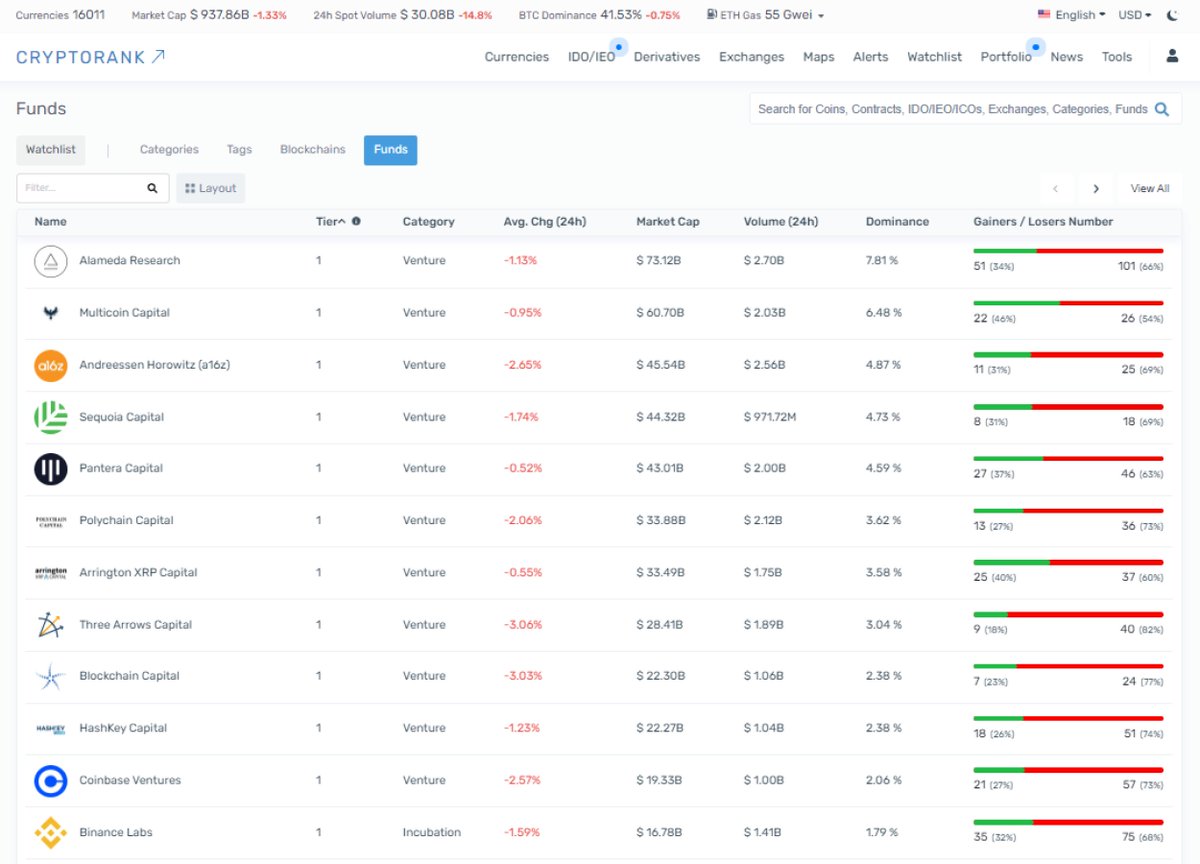Image resolution: width=1200 pixels, height=864 pixels.
Task: Click Alameda Research gainers/losers bar
Action: click(x=1068, y=250)
